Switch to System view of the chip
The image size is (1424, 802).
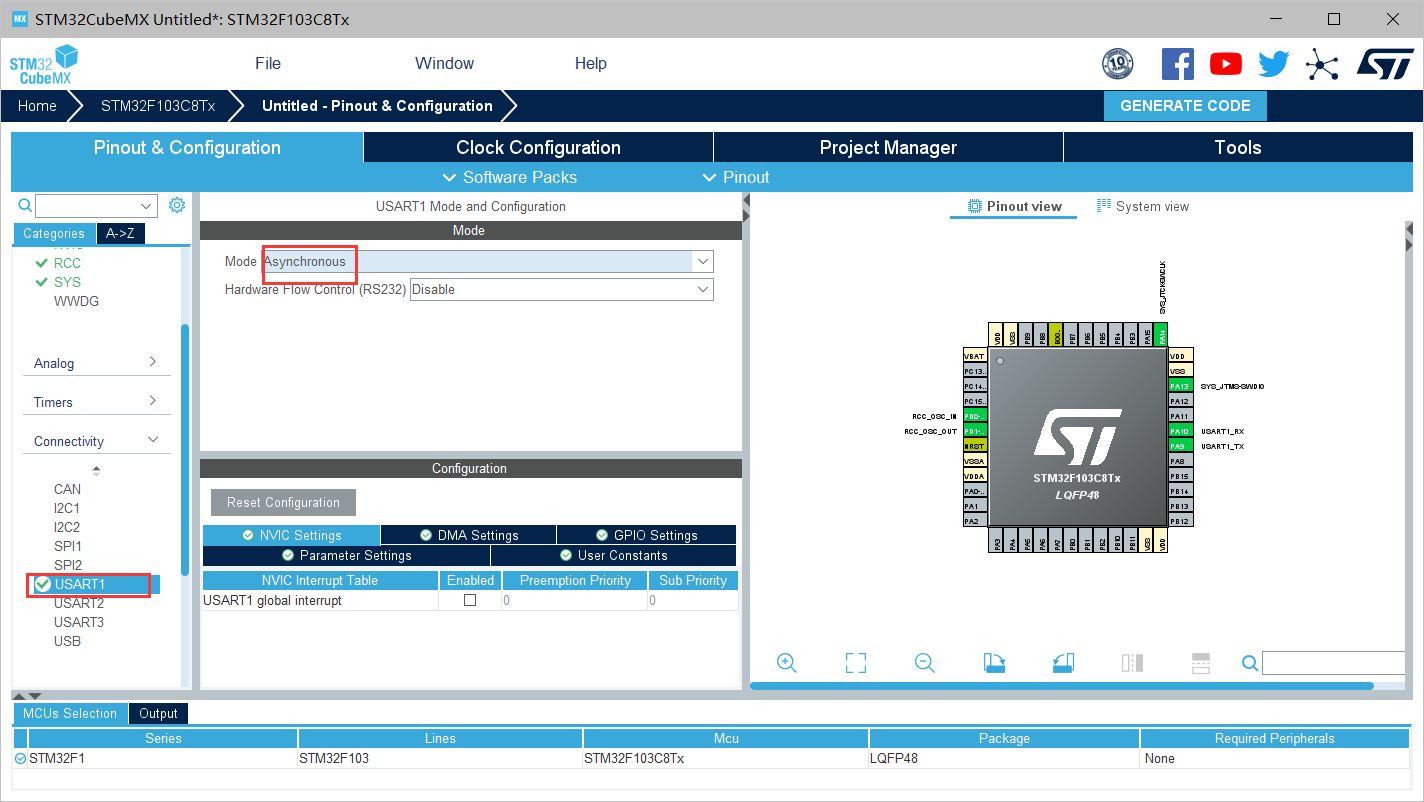tap(1143, 205)
